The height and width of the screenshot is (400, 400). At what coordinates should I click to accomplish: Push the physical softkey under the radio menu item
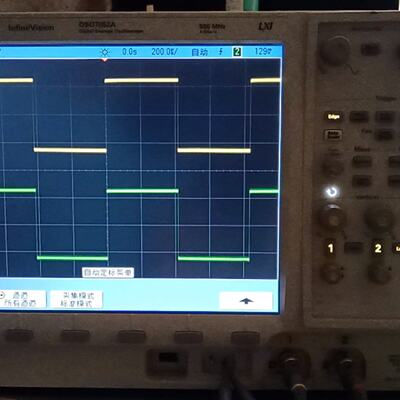[19, 335]
